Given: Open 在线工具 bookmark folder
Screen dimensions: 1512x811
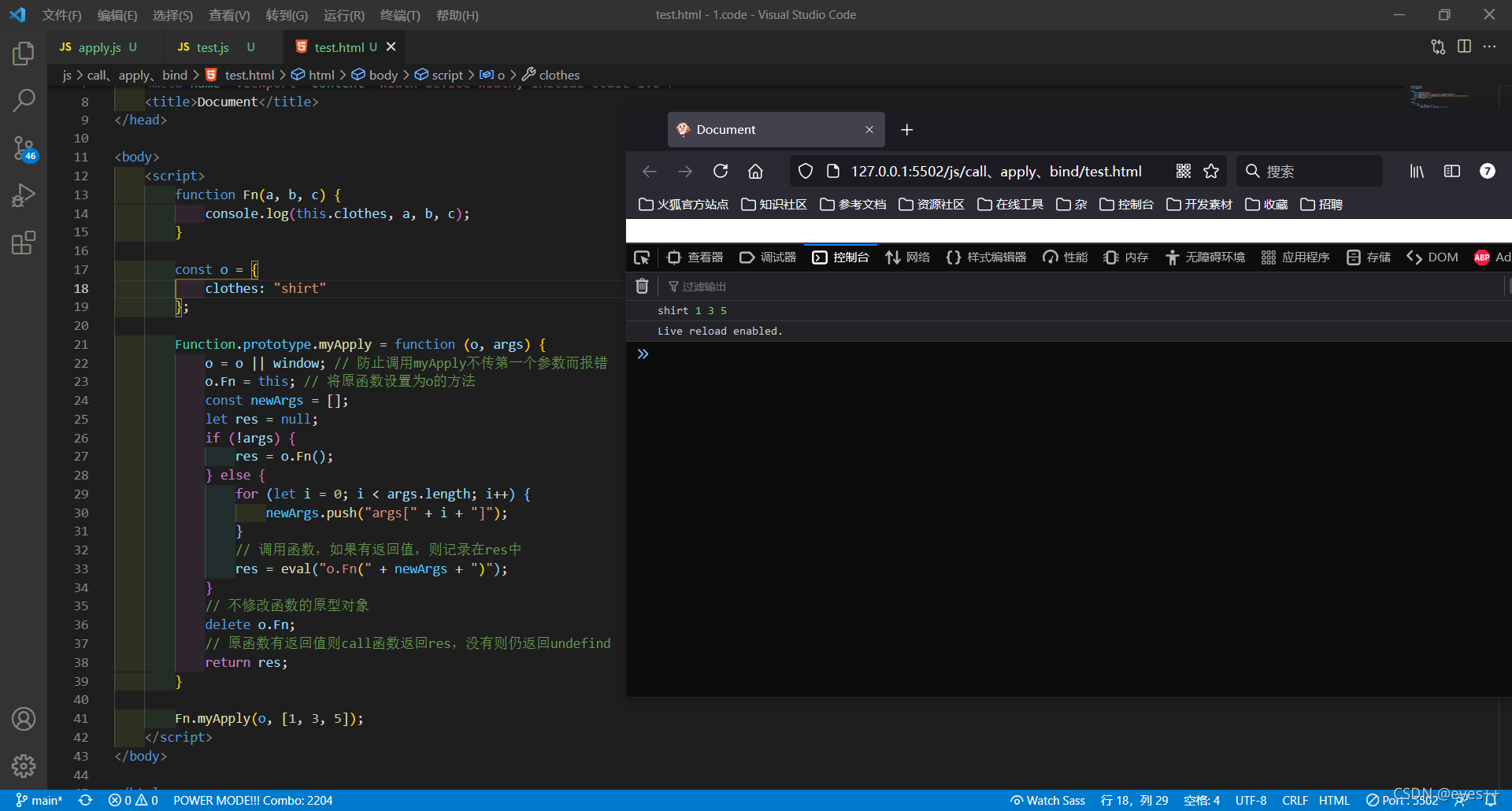Looking at the screenshot, I should (1010, 205).
